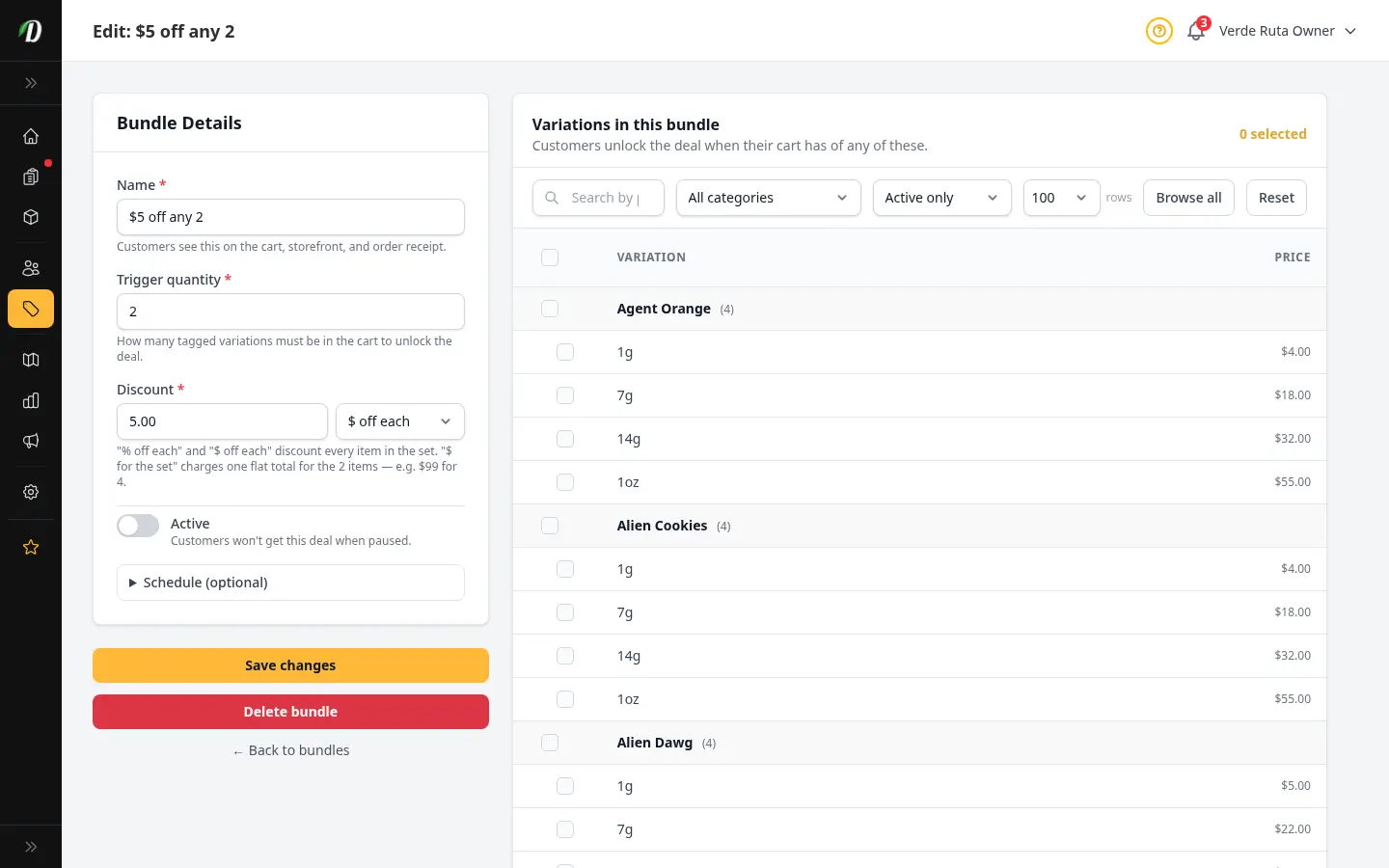Click the Discount amount input field

222,421
